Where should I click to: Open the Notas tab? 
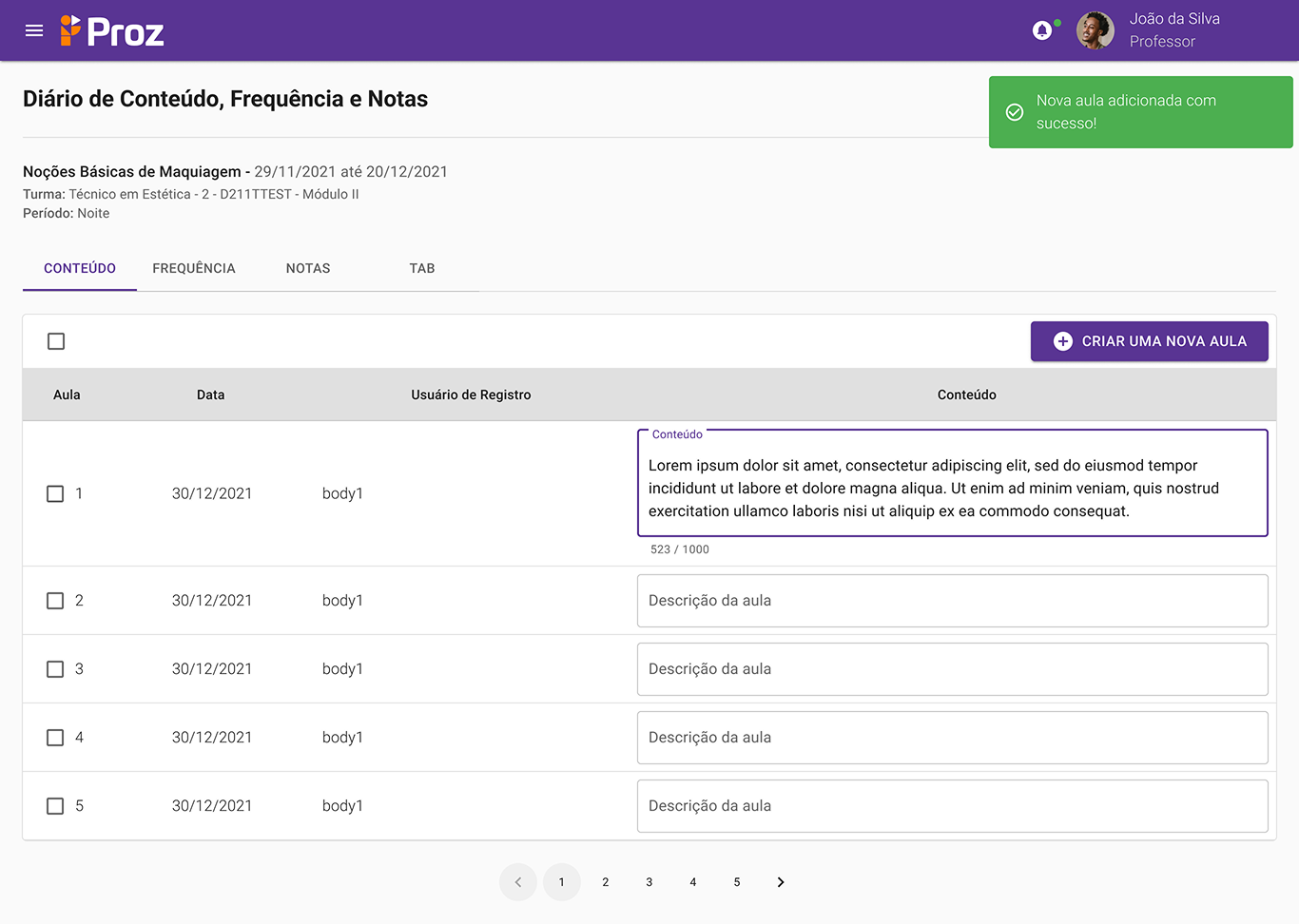tap(308, 268)
